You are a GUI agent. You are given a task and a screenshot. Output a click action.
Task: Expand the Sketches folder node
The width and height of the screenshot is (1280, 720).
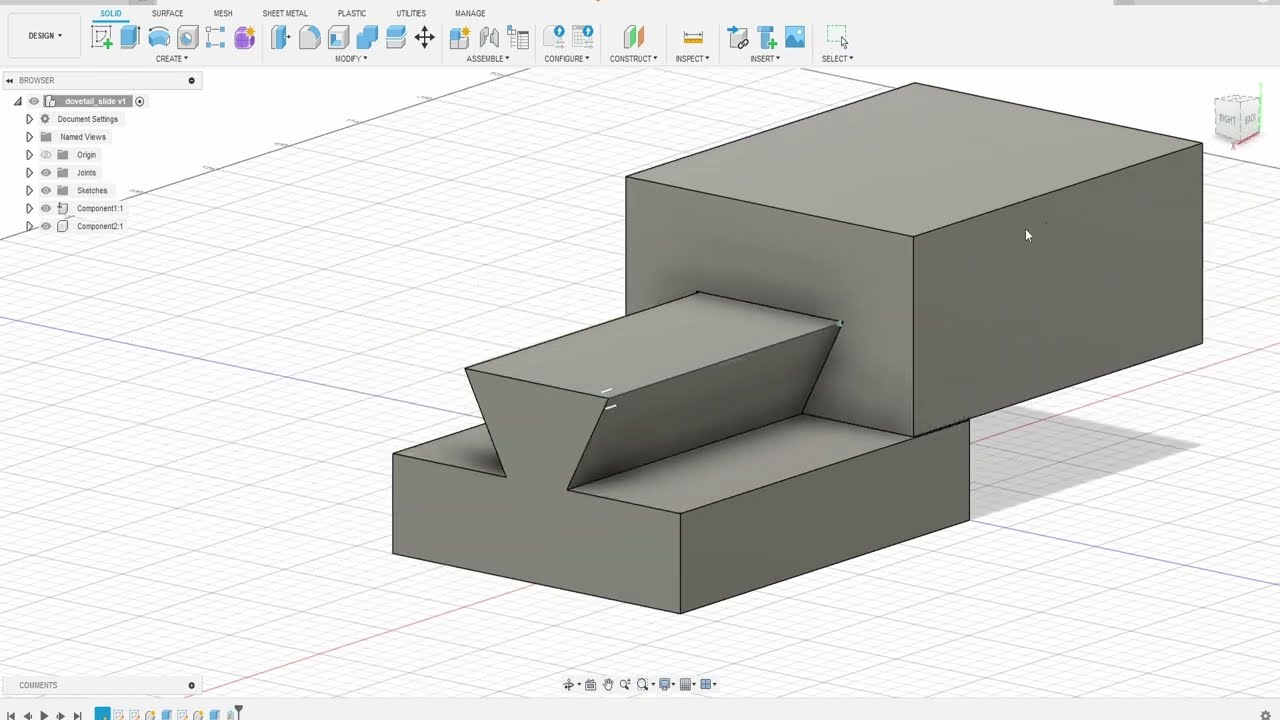click(x=29, y=191)
